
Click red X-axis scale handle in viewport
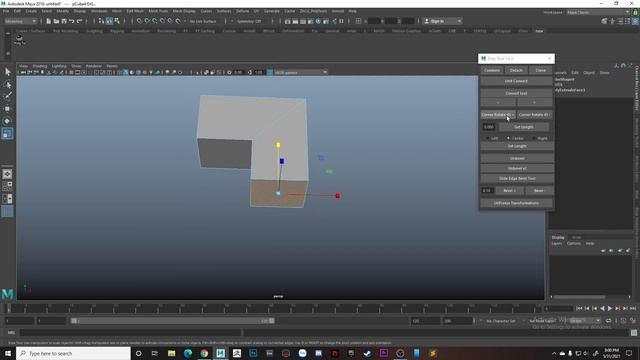tap(338, 196)
